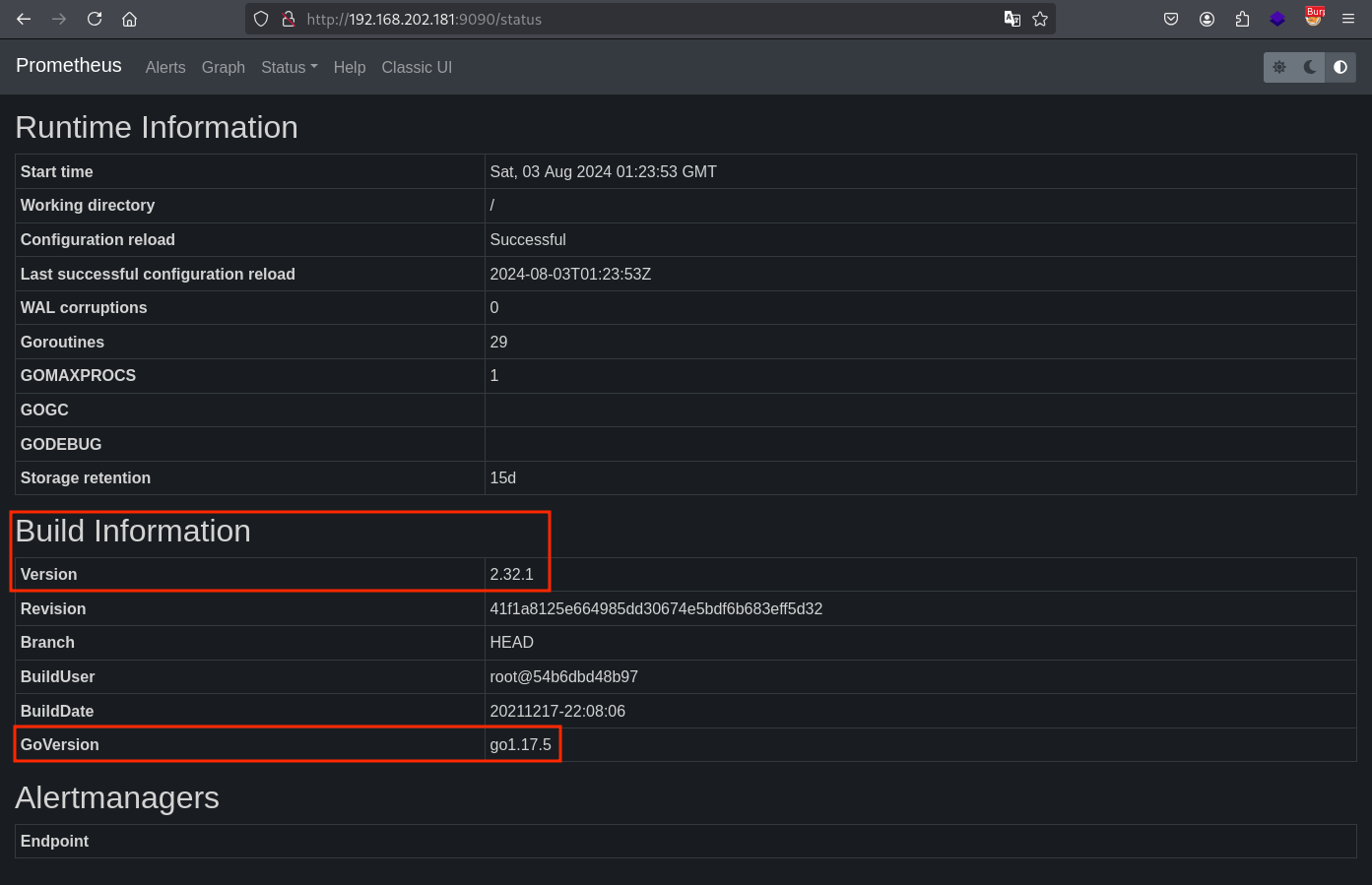Expand the Status dropdown menu
1372x885 pixels.
(290, 67)
